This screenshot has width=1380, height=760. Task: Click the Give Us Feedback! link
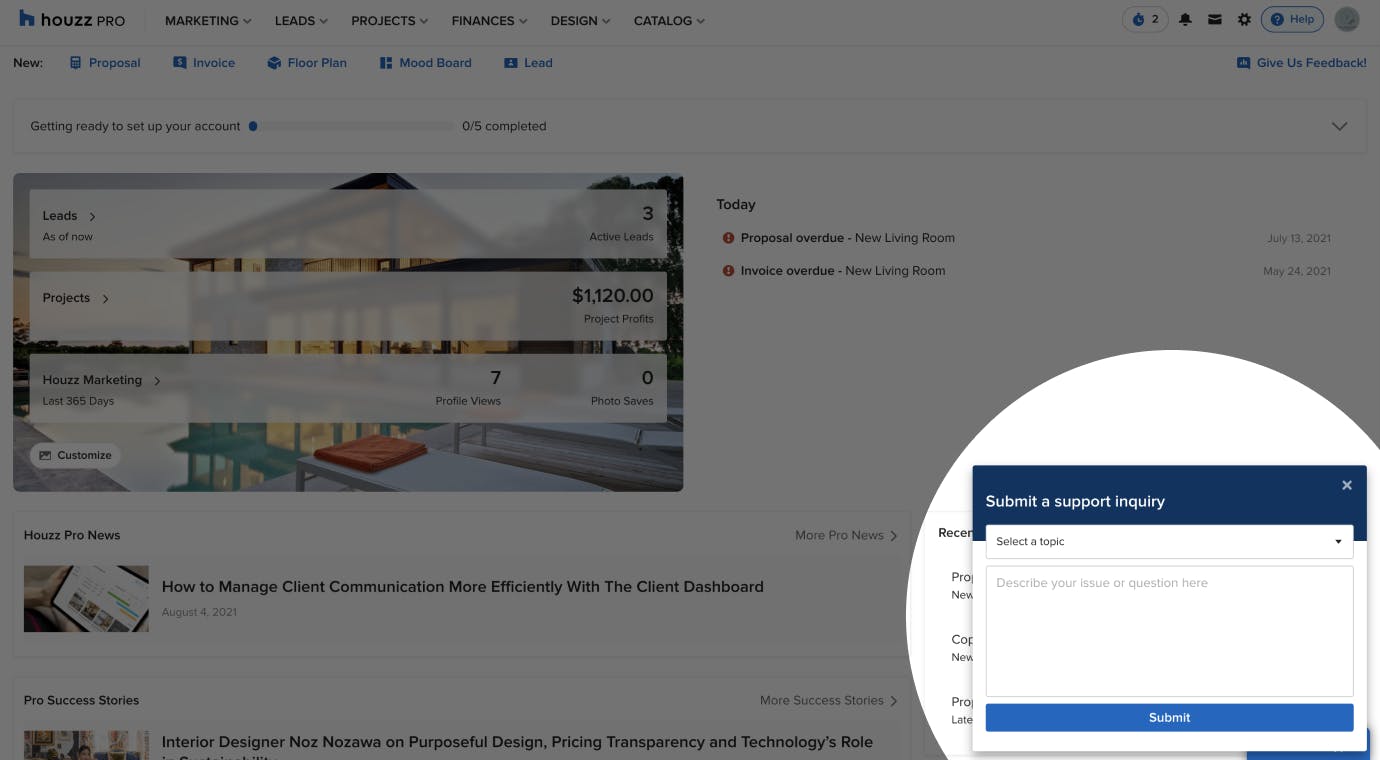[1311, 62]
